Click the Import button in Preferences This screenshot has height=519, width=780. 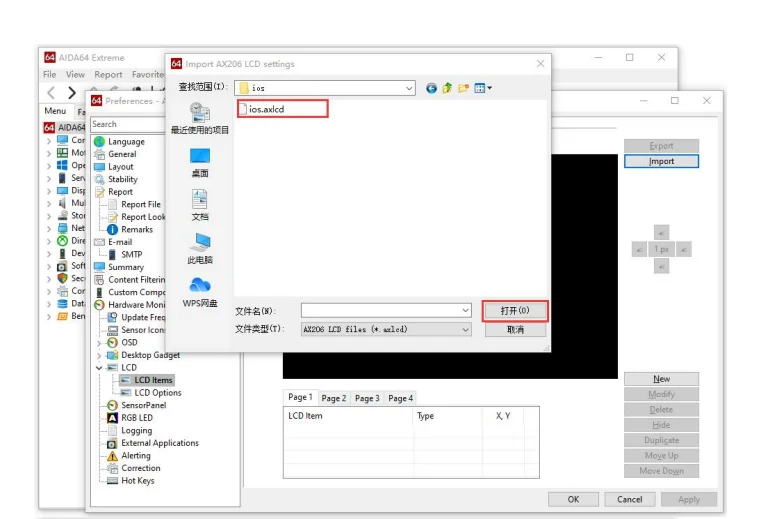point(661,161)
